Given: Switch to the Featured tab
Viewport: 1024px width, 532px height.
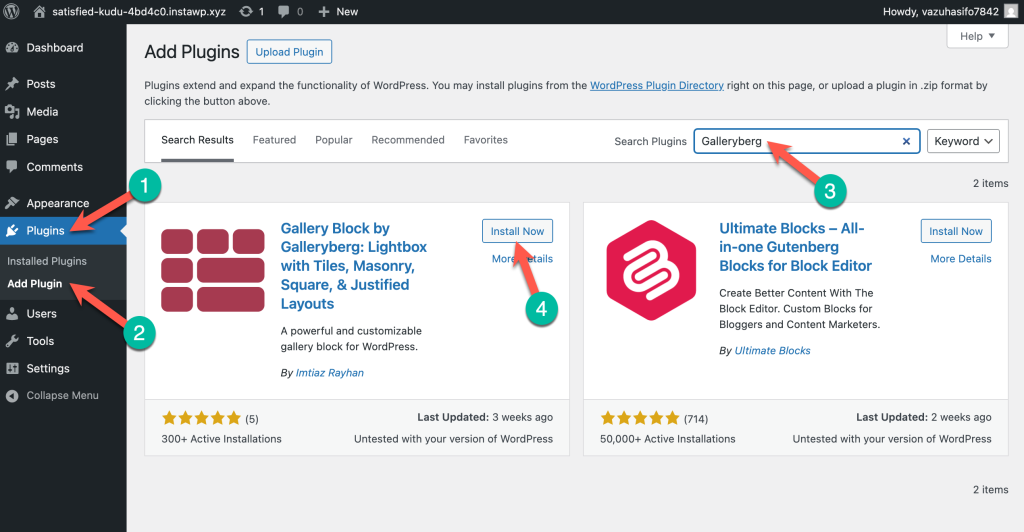Looking at the screenshot, I should pyautogui.click(x=274, y=140).
